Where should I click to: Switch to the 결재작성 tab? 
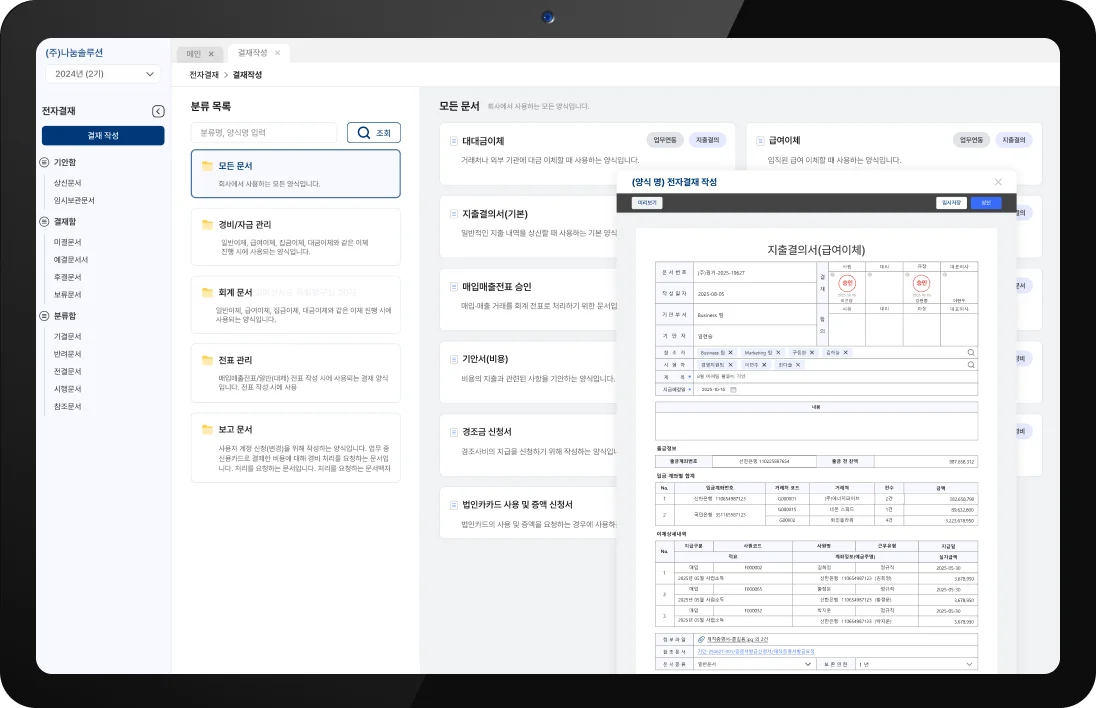tap(252, 53)
